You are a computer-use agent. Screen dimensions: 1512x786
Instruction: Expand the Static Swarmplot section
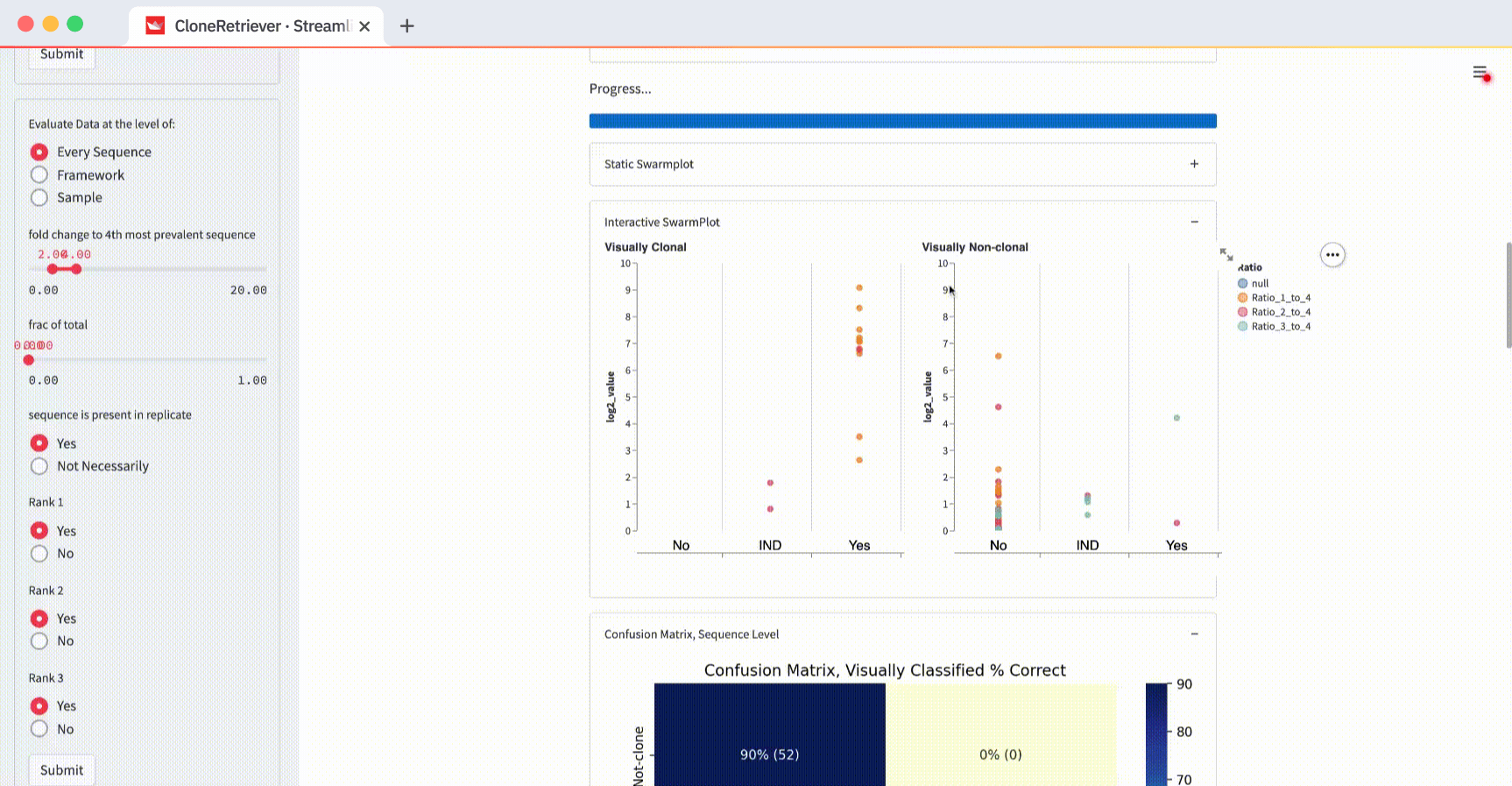coord(1193,164)
